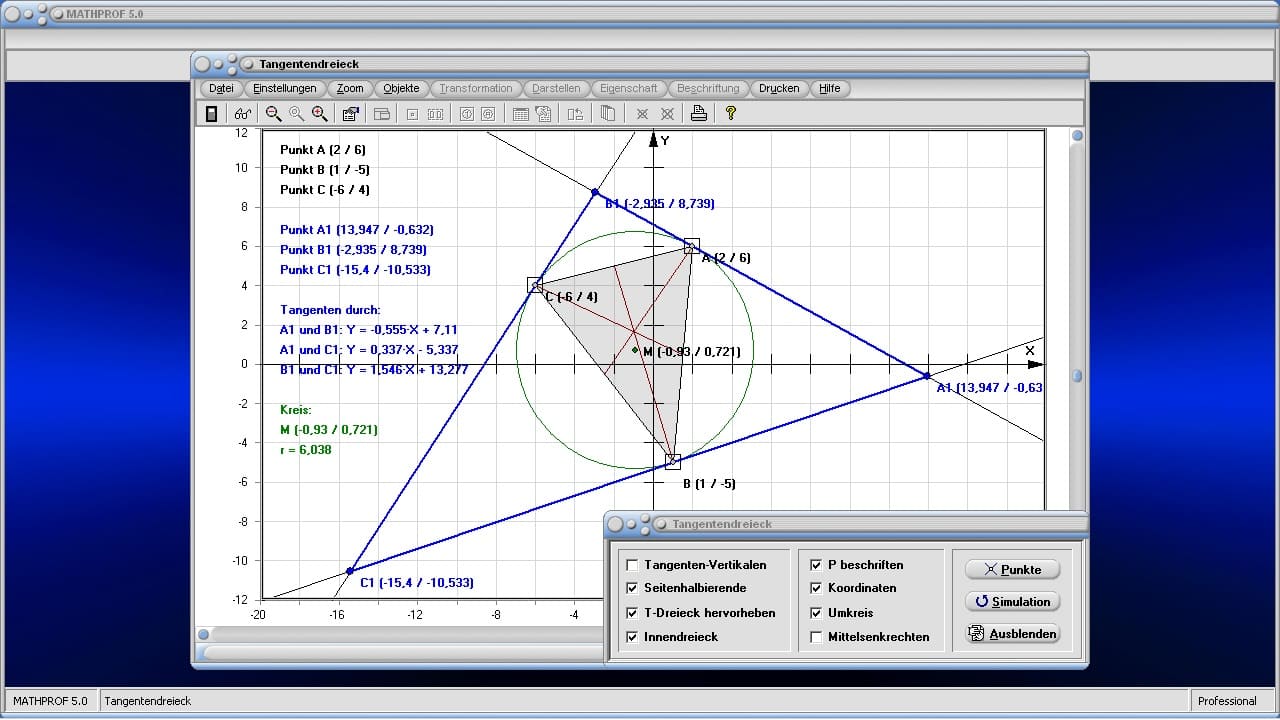The height and width of the screenshot is (720, 1280).
Task: Click the 'Tangenten durch:' heading text
Action: click(330, 310)
